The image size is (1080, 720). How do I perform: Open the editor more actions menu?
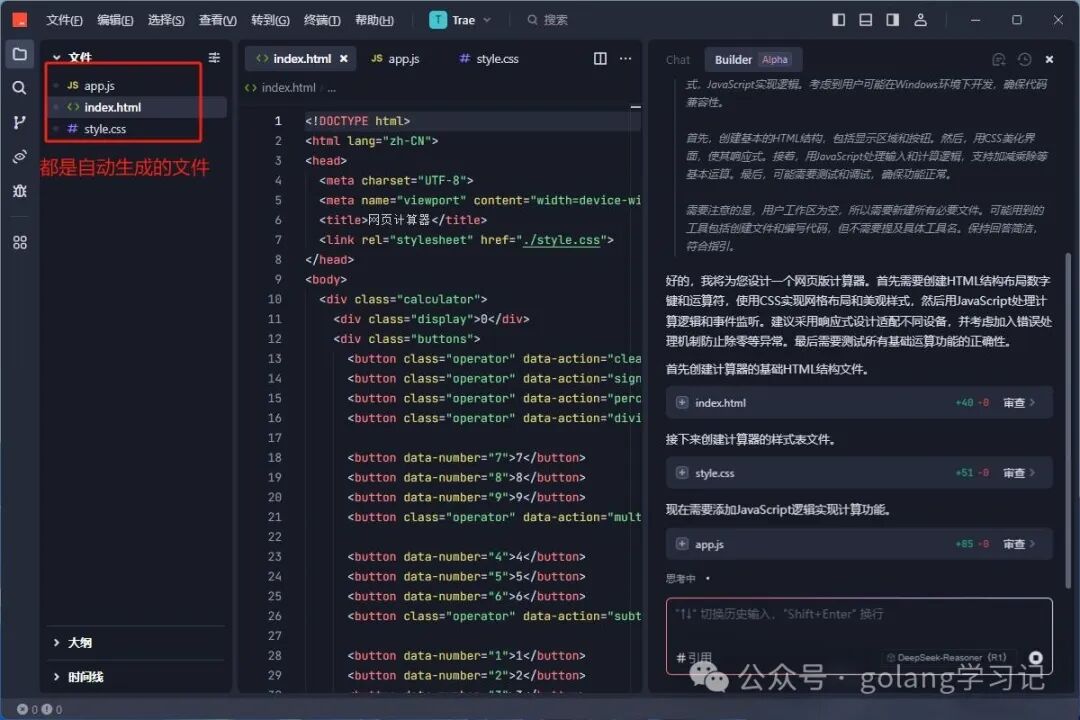(625, 59)
